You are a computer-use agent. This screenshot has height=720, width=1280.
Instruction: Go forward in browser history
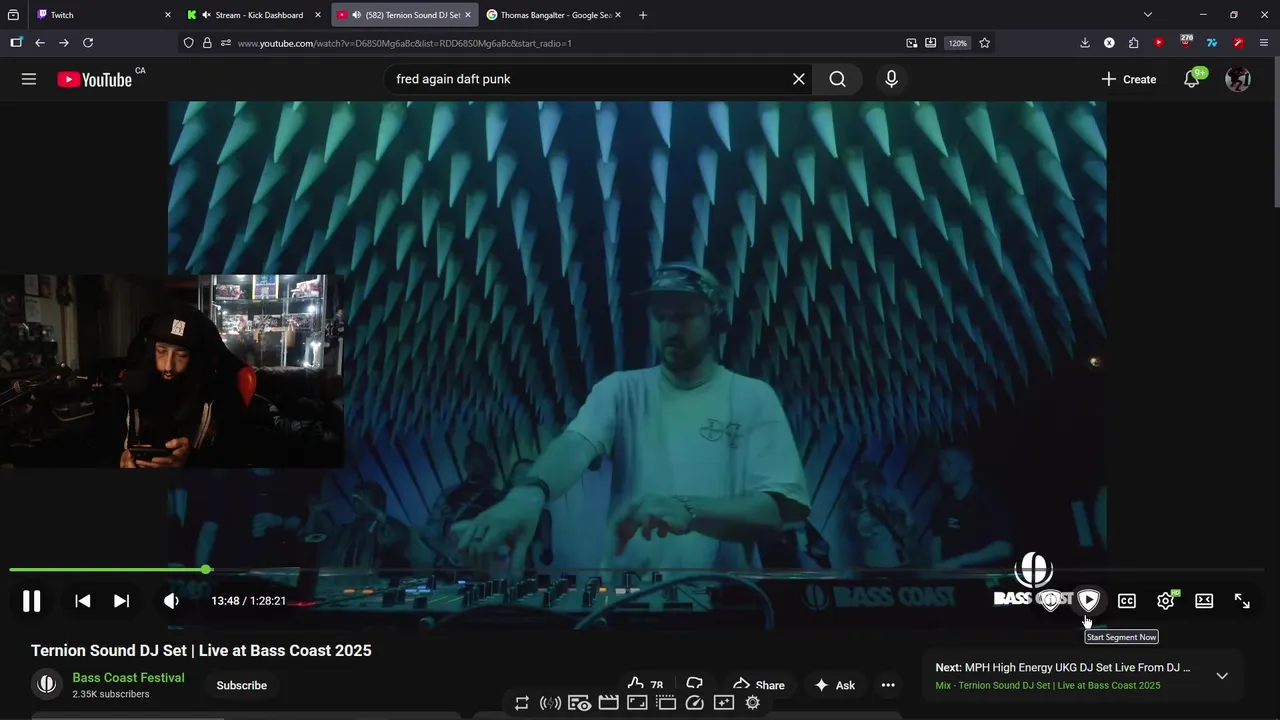click(64, 43)
